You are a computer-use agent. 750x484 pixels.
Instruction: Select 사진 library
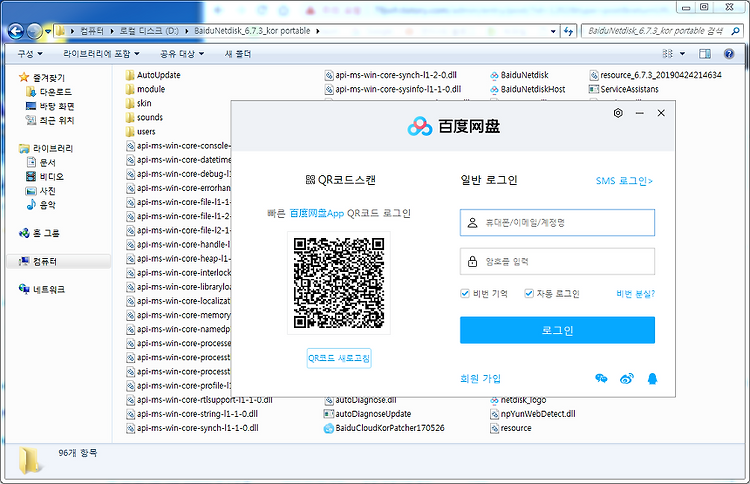point(41,191)
